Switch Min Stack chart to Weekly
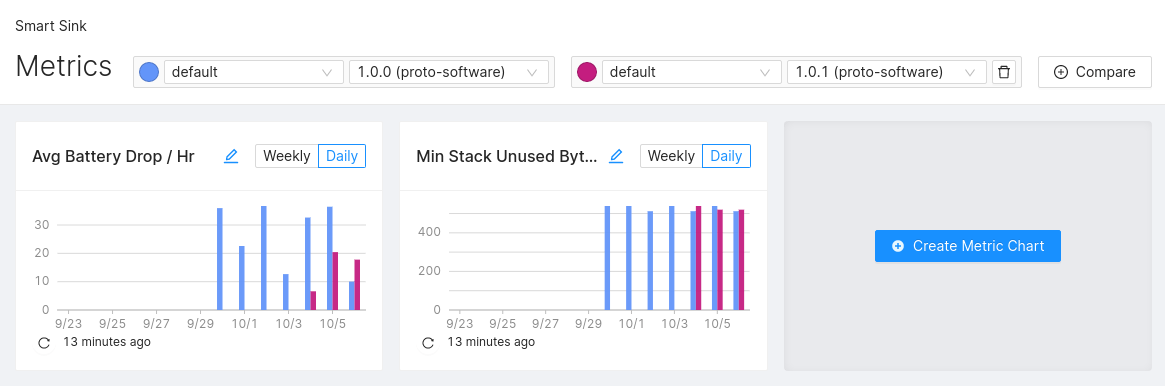Viewport: 1165px width, 386px height. coord(672,156)
